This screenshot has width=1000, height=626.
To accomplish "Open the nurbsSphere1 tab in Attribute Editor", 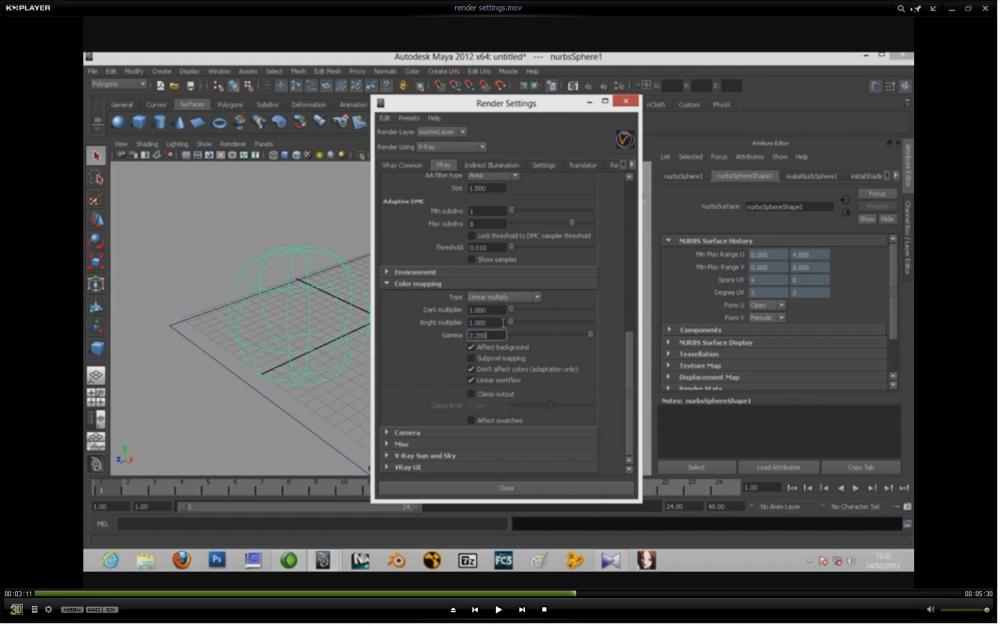I will pyautogui.click(x=684, y=176).
